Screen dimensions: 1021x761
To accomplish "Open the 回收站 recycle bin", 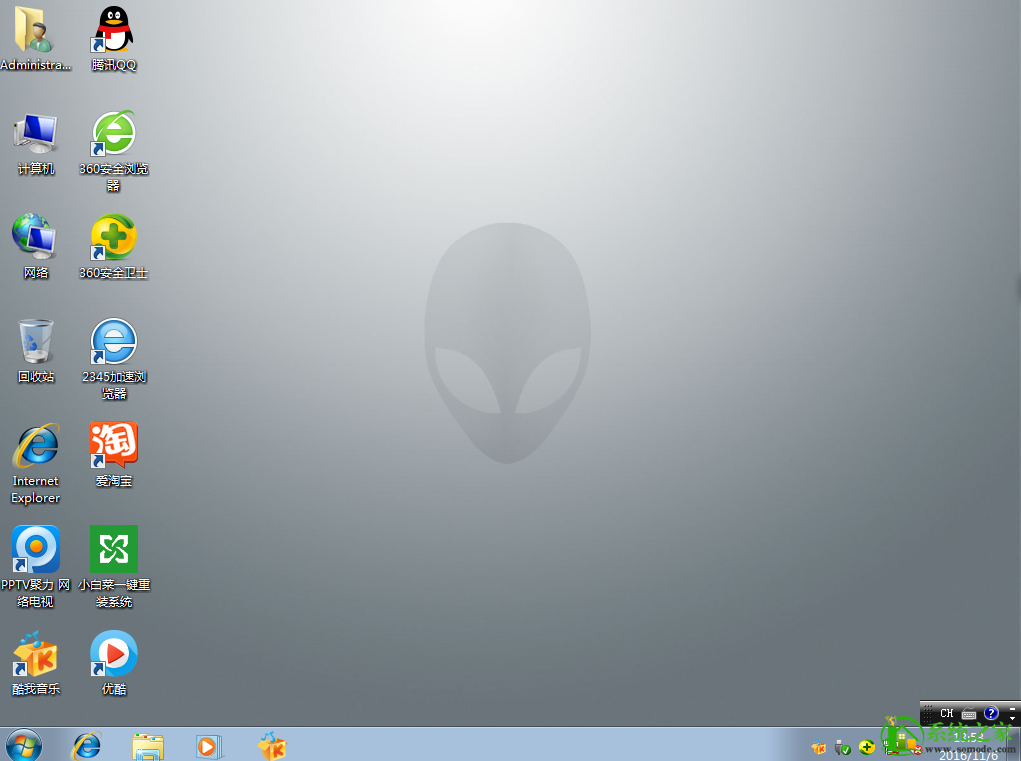I will [x=36, y=342].
